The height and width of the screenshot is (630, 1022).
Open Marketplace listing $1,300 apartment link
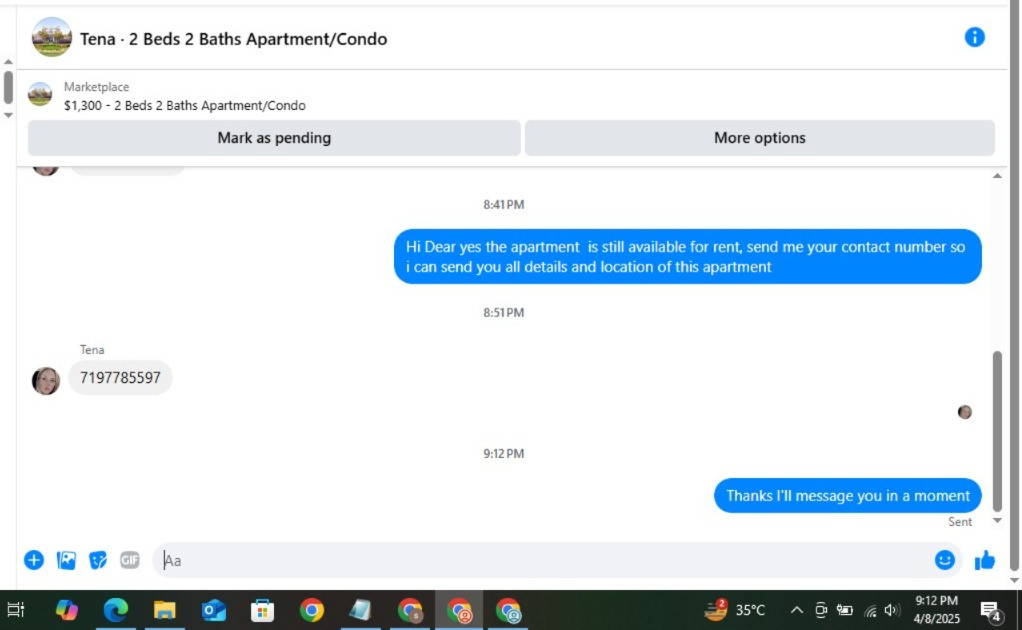(184, 105)
